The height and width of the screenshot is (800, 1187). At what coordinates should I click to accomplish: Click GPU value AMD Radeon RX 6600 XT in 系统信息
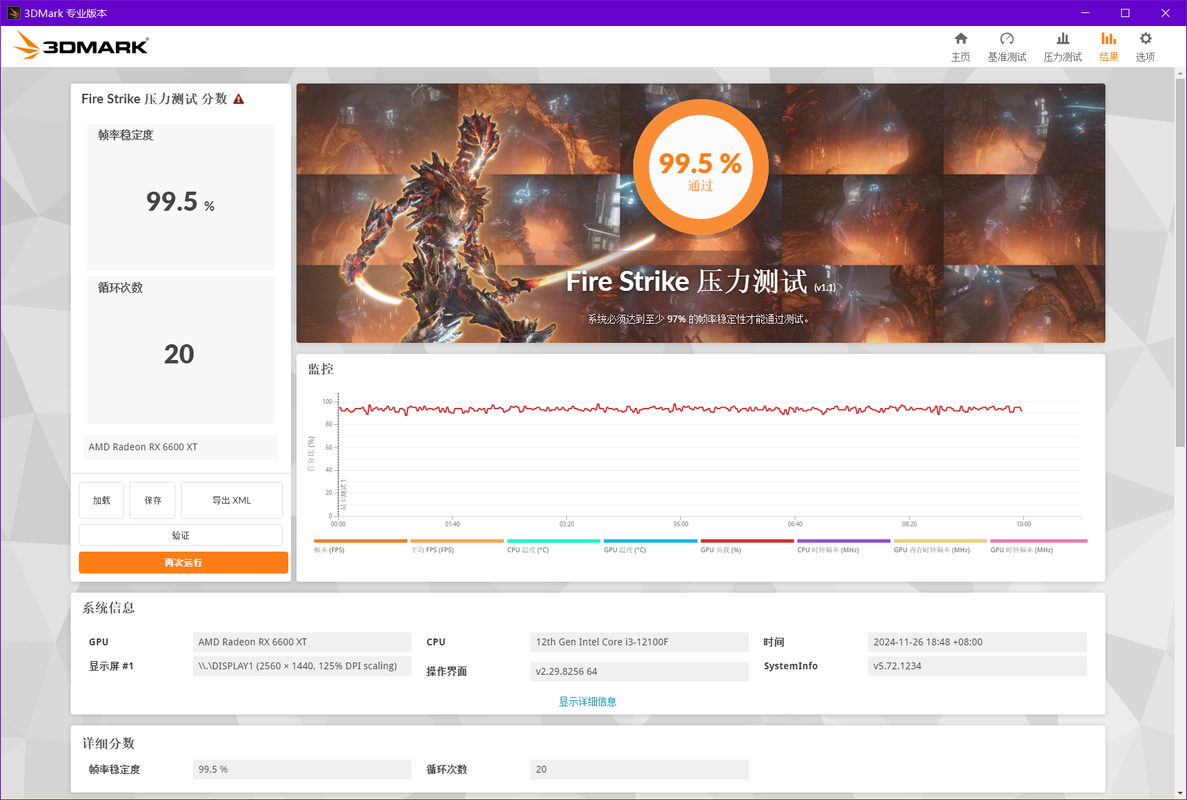click(x=302, y=642)
